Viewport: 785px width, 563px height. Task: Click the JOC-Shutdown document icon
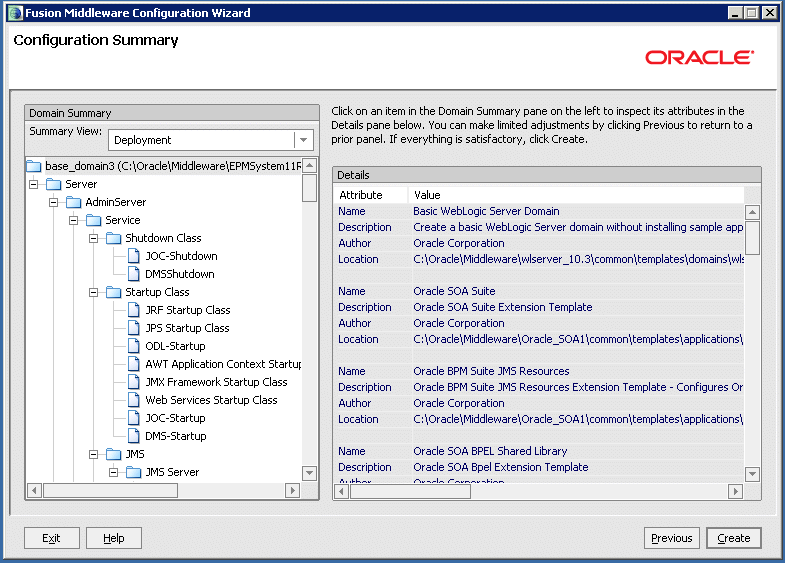pos(134,256)
